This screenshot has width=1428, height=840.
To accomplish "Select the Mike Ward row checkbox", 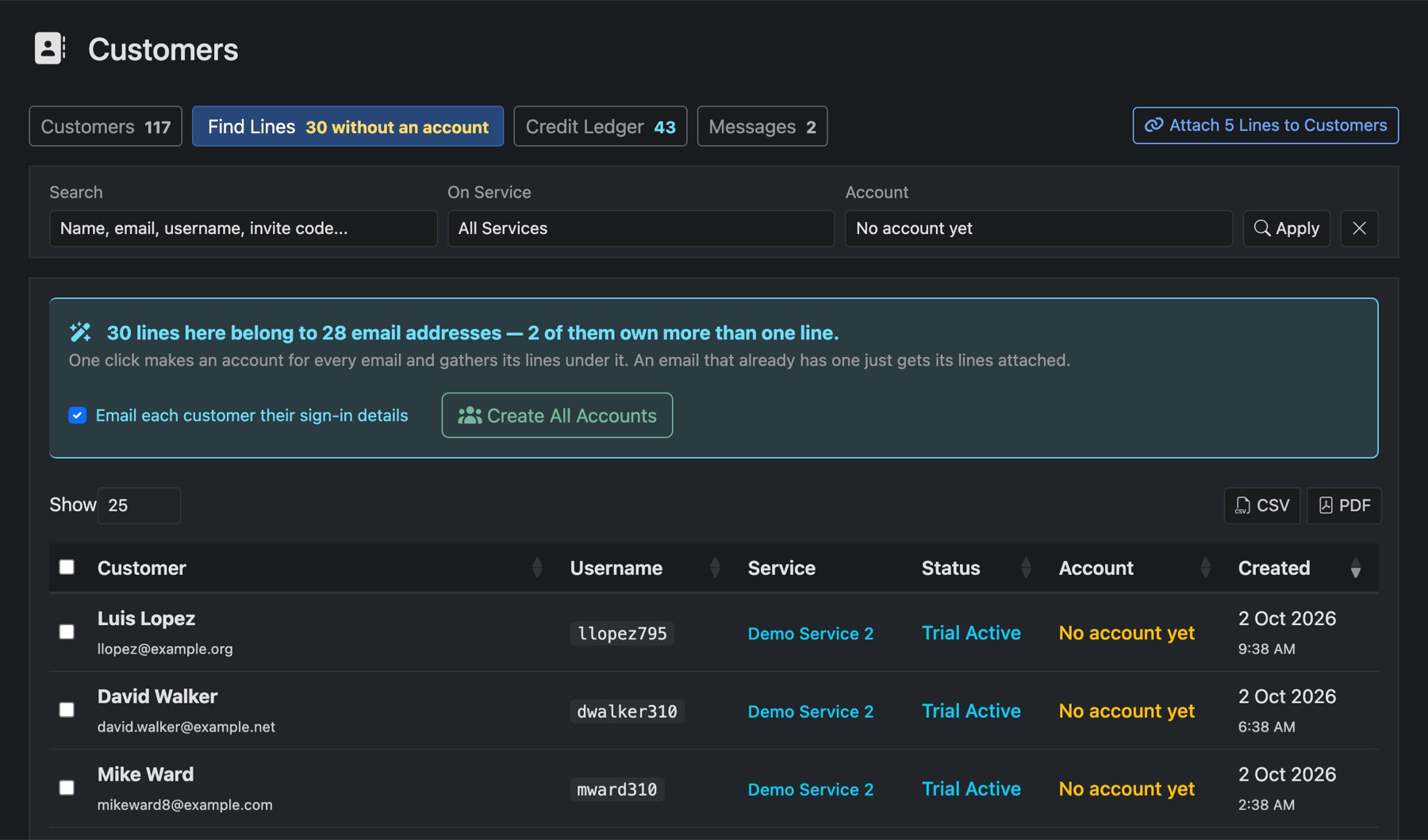I will 67,787.
